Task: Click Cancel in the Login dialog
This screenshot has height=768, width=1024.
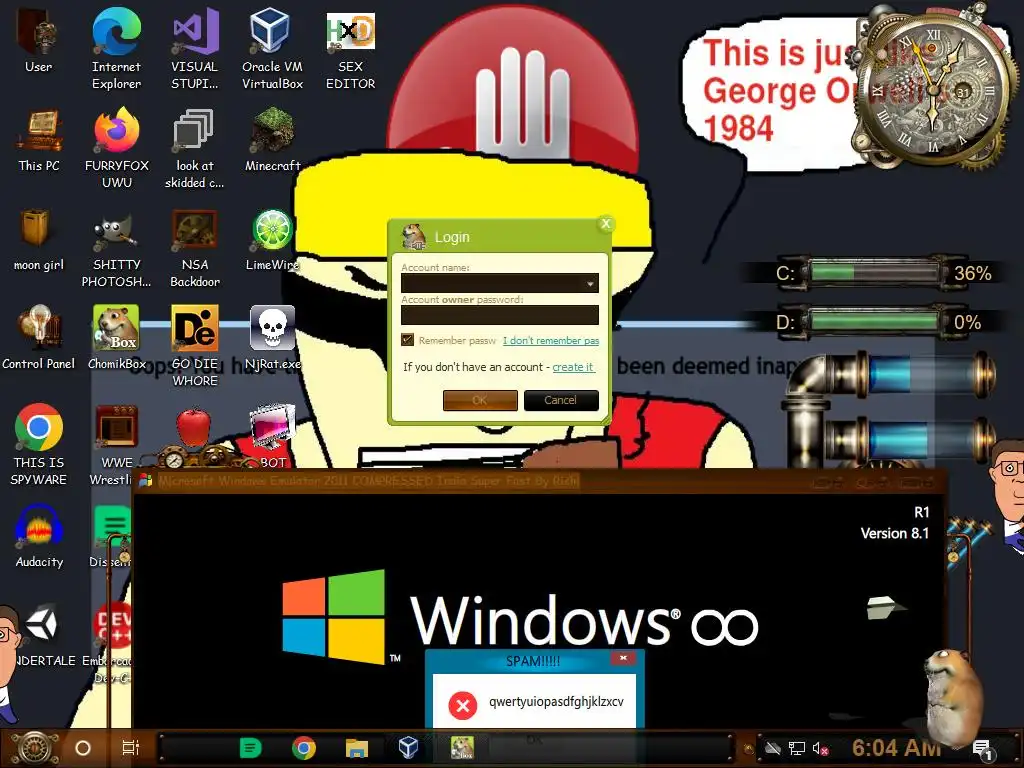Action: click(x=561, y=400)
